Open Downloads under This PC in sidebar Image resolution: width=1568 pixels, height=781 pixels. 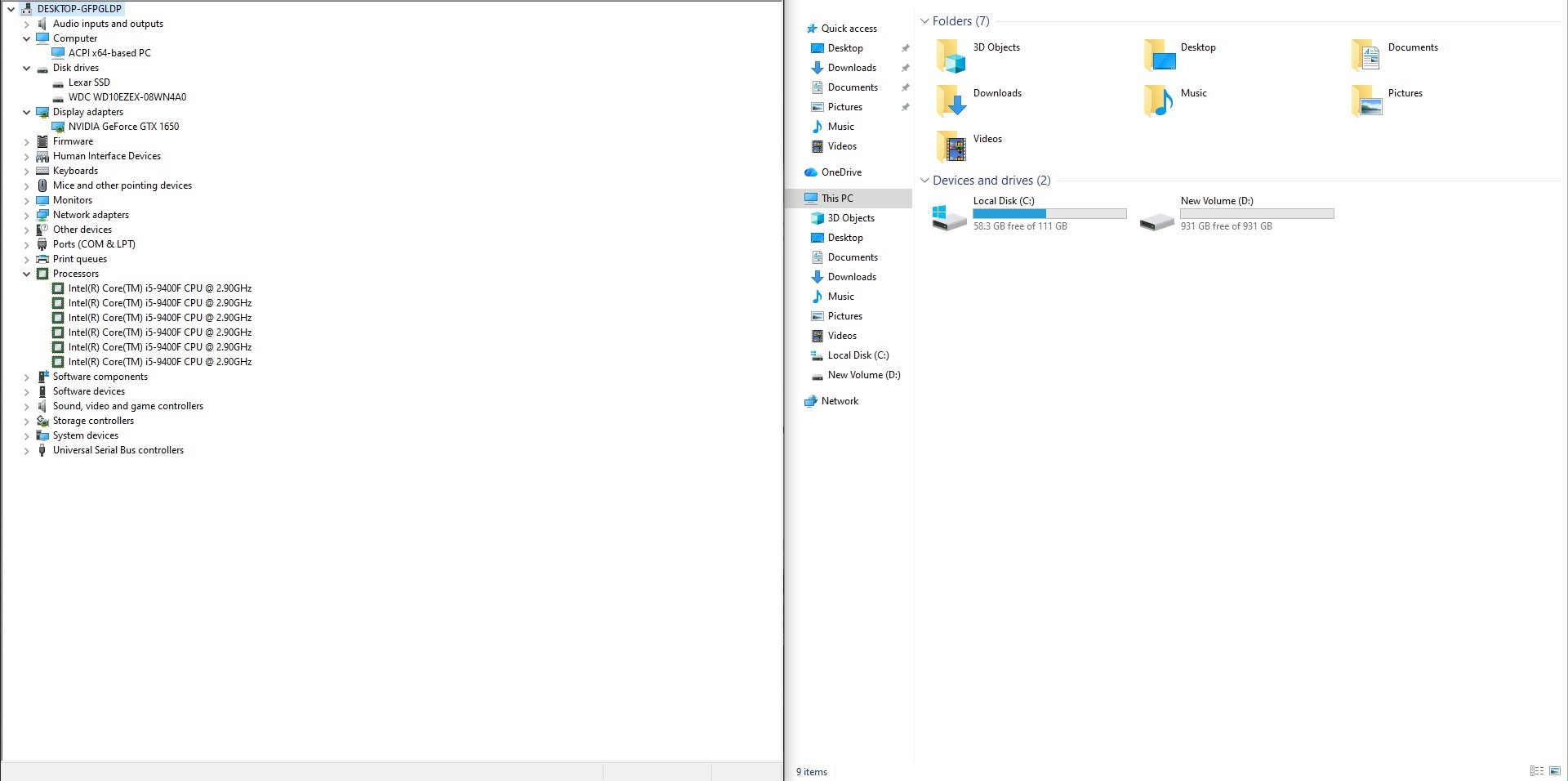point(852,277)
